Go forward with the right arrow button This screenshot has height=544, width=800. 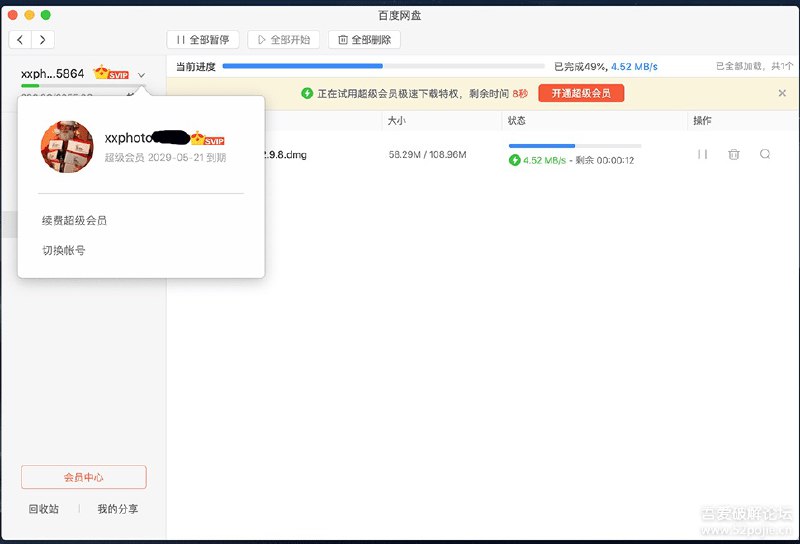pos(43,40)
